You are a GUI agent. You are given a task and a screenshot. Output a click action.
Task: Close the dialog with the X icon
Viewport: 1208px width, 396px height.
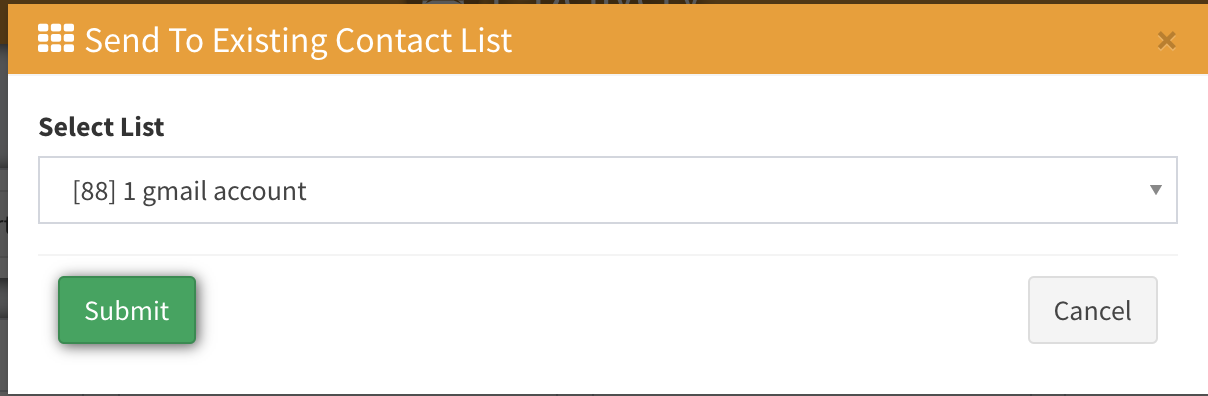point(1165,40)
